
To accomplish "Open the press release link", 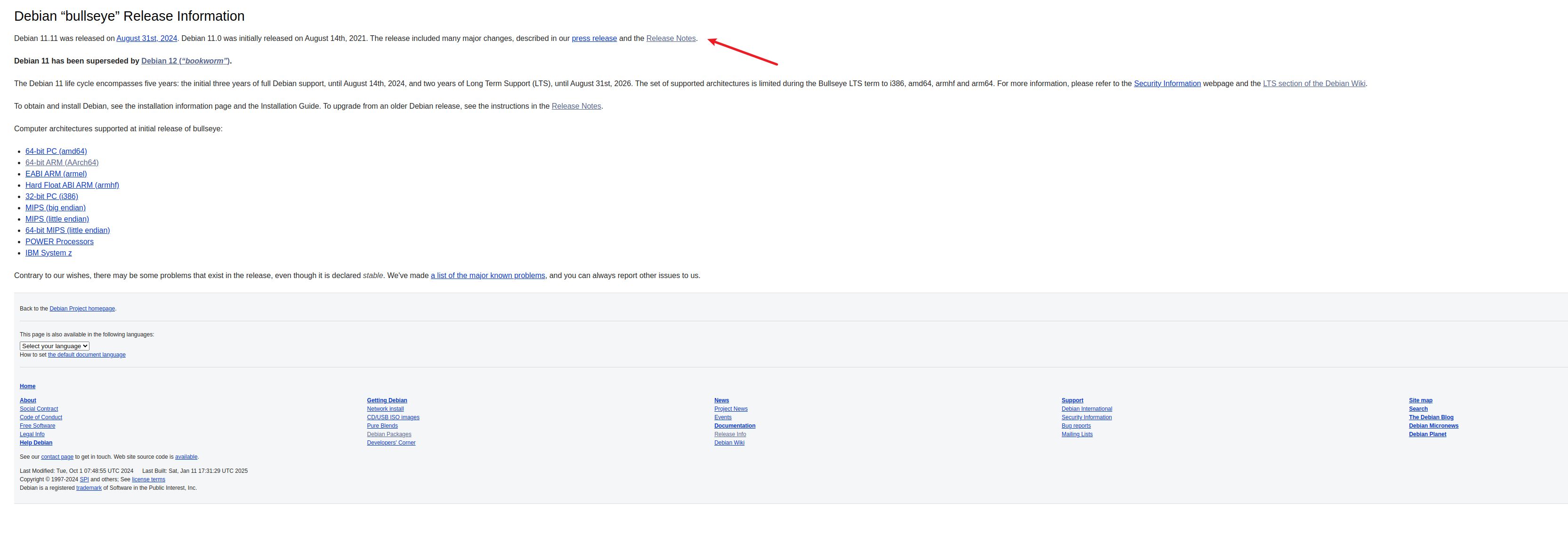I will tap(594, 38).
